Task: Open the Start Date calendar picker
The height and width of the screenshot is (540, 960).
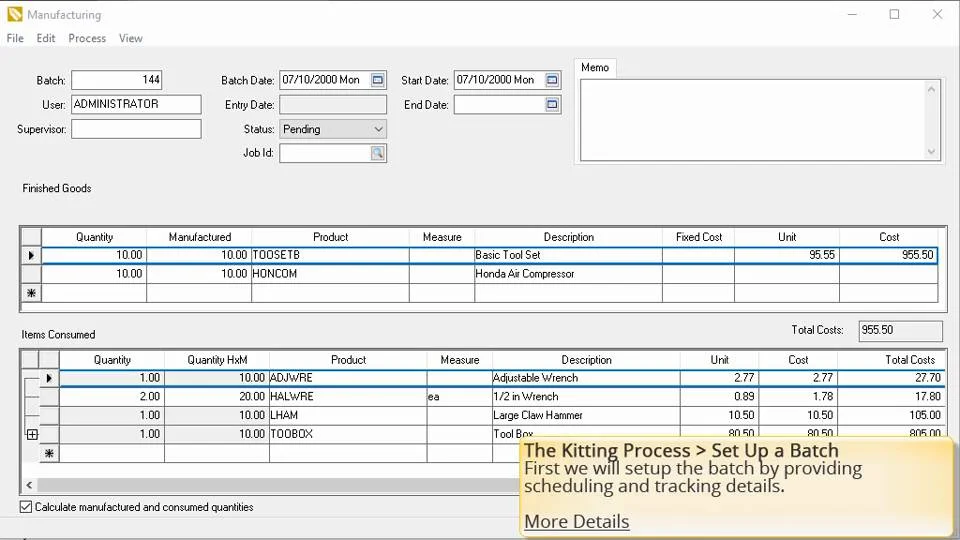Action: click(552, 80)
